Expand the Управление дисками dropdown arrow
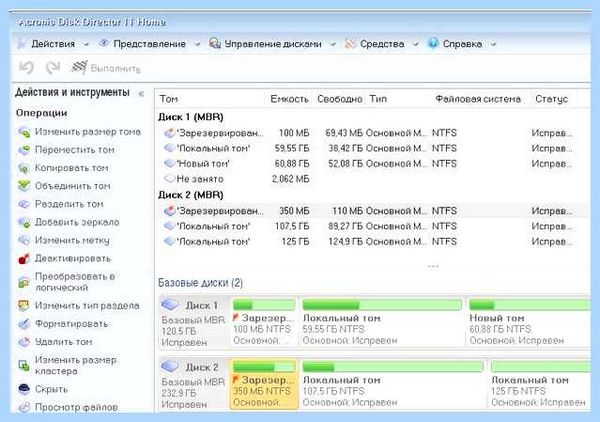This screenshot has height=422, width=600. coord(333,45)
